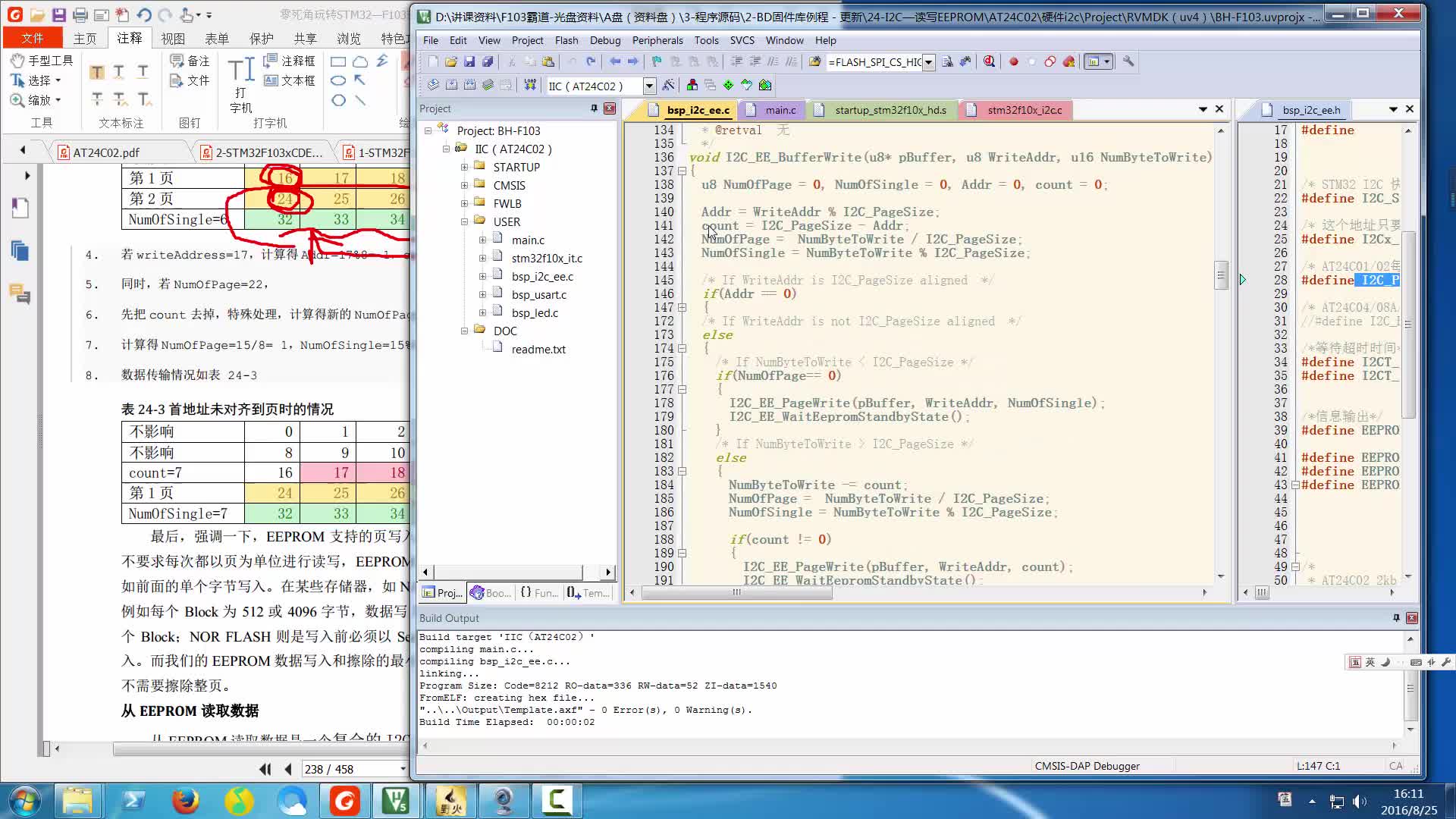The image size is (1456, 819).
Task: Pick the rectangle drawing shape in PDF reader
Action: (x=338, y=61)
